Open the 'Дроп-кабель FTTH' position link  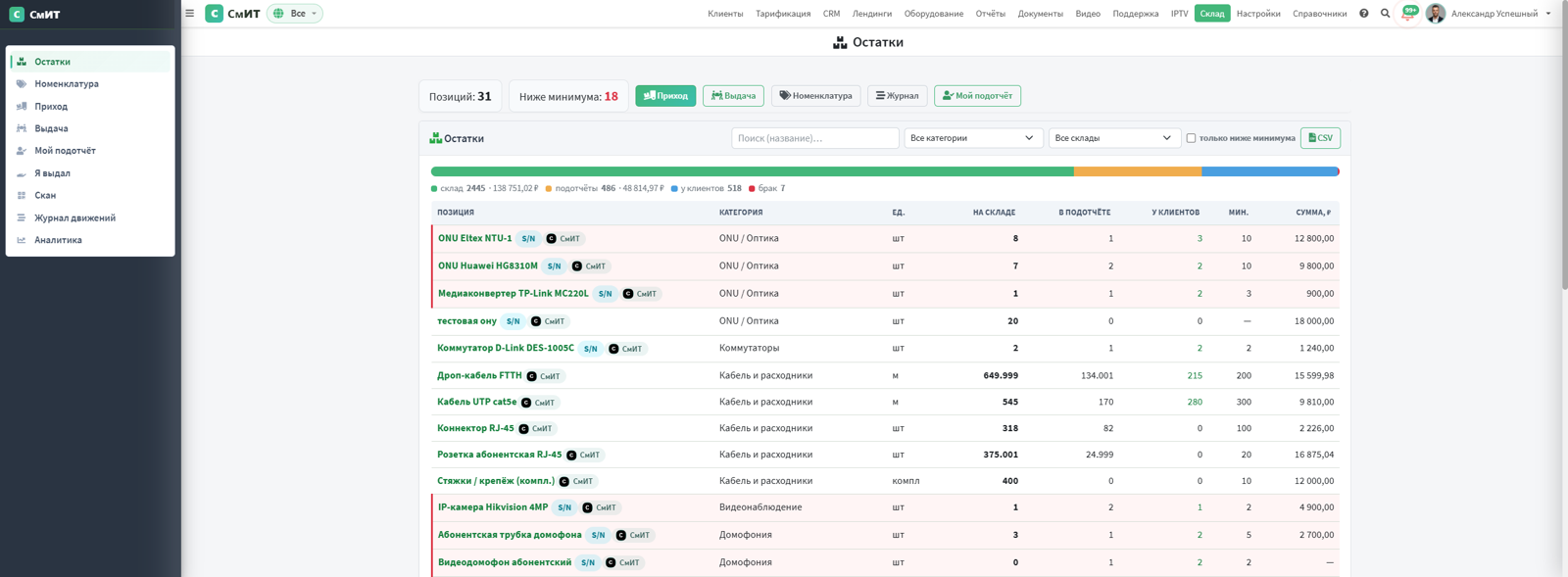click(479, 375)
